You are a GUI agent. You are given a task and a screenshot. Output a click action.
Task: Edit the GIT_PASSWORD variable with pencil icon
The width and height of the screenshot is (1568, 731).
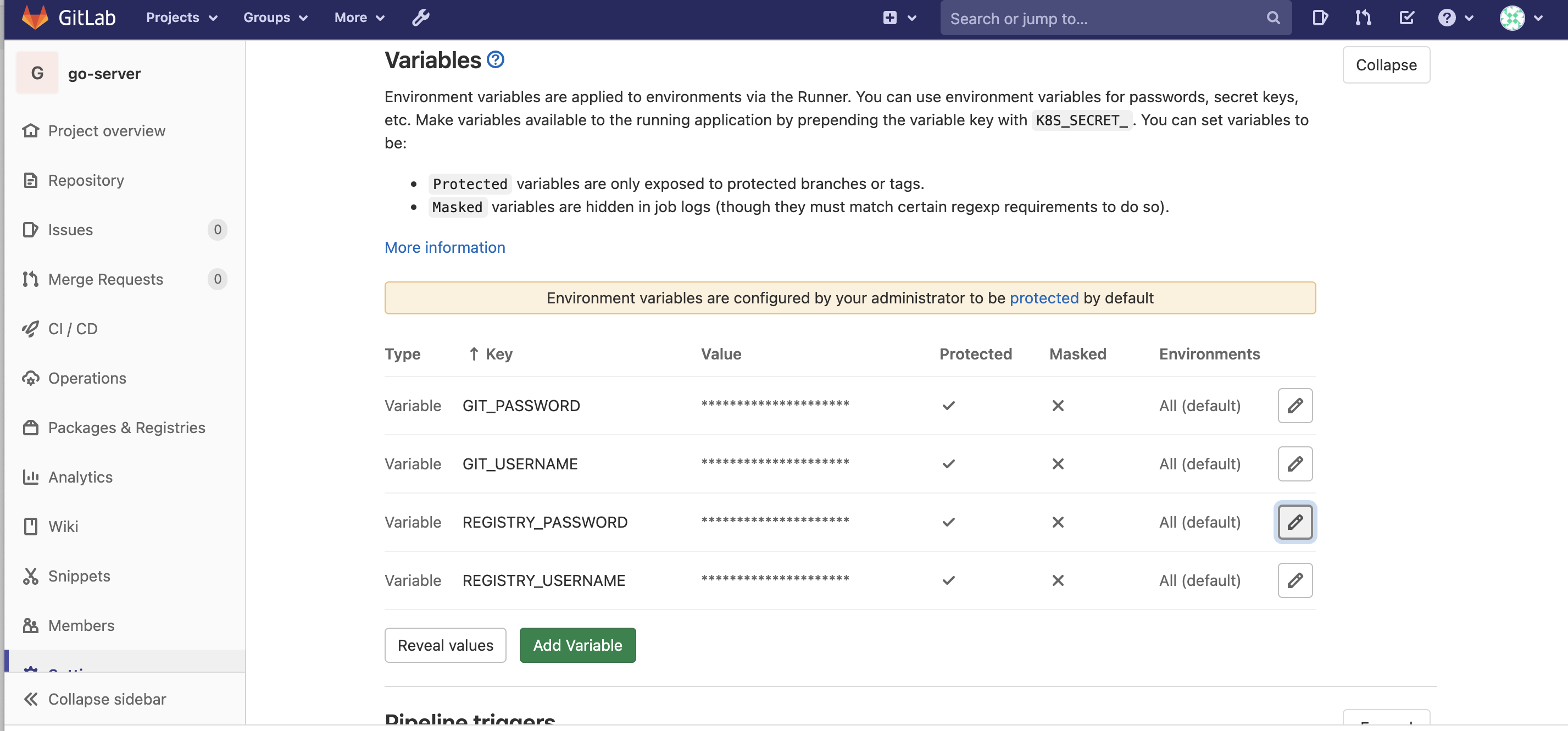(1295, 406)
